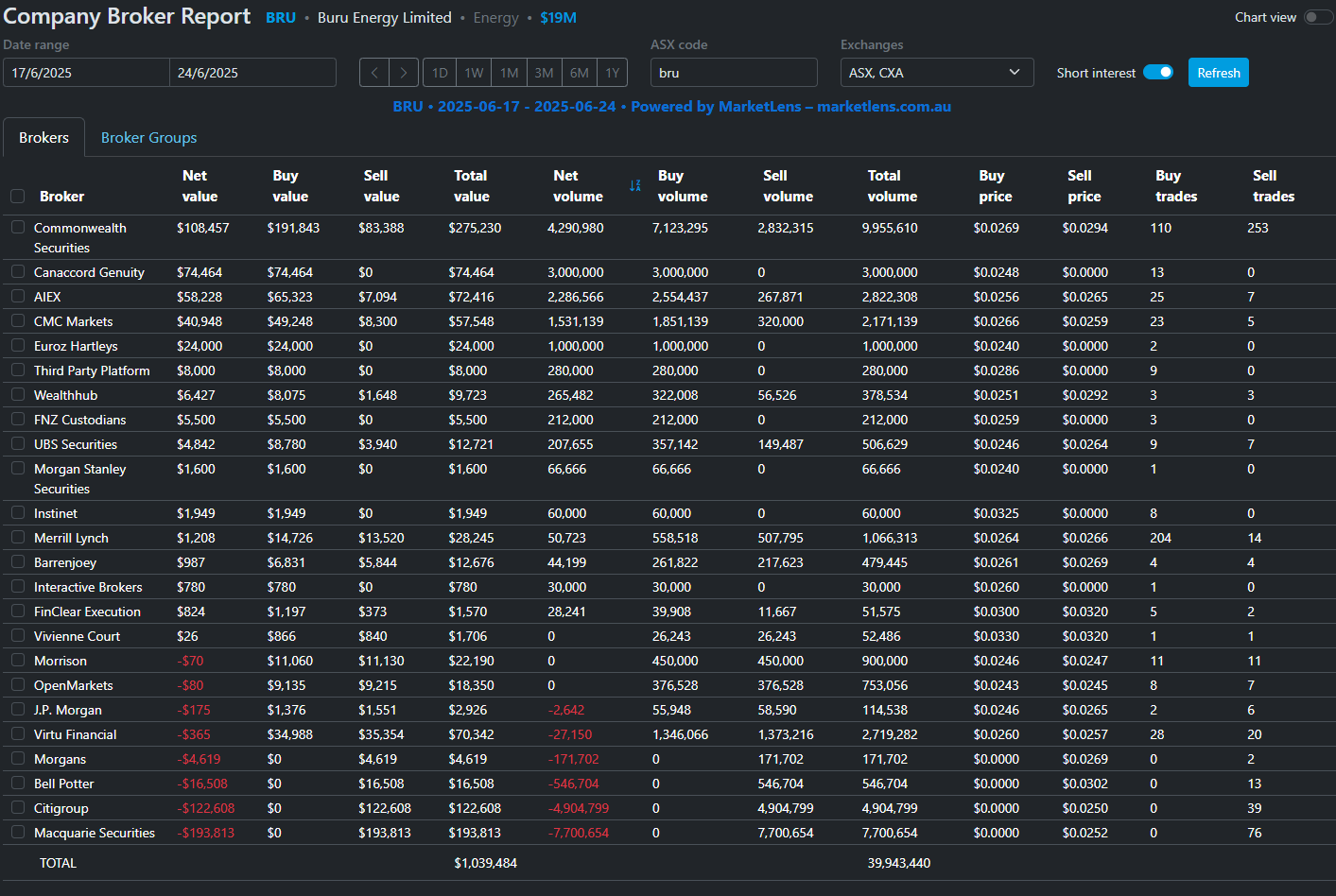1336x896 pixels.
Task: Click the $1,039,484 total value figure
Action: click(485, 863)
